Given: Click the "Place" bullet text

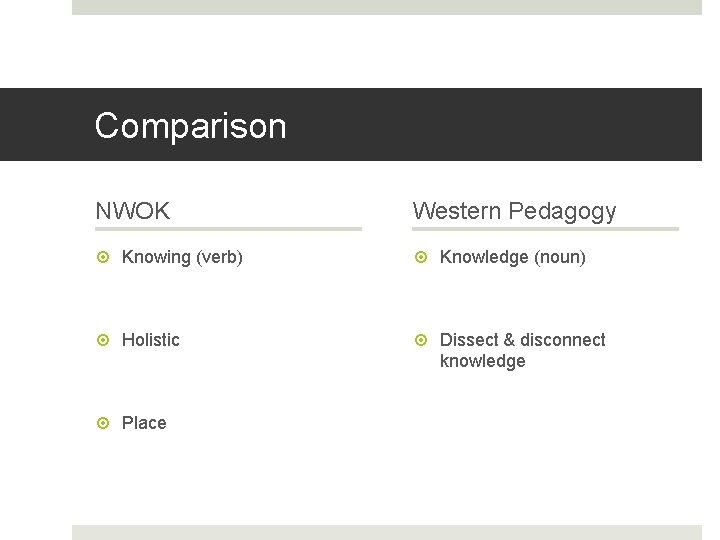Looking at the screenshot, I should coord(144,423).
